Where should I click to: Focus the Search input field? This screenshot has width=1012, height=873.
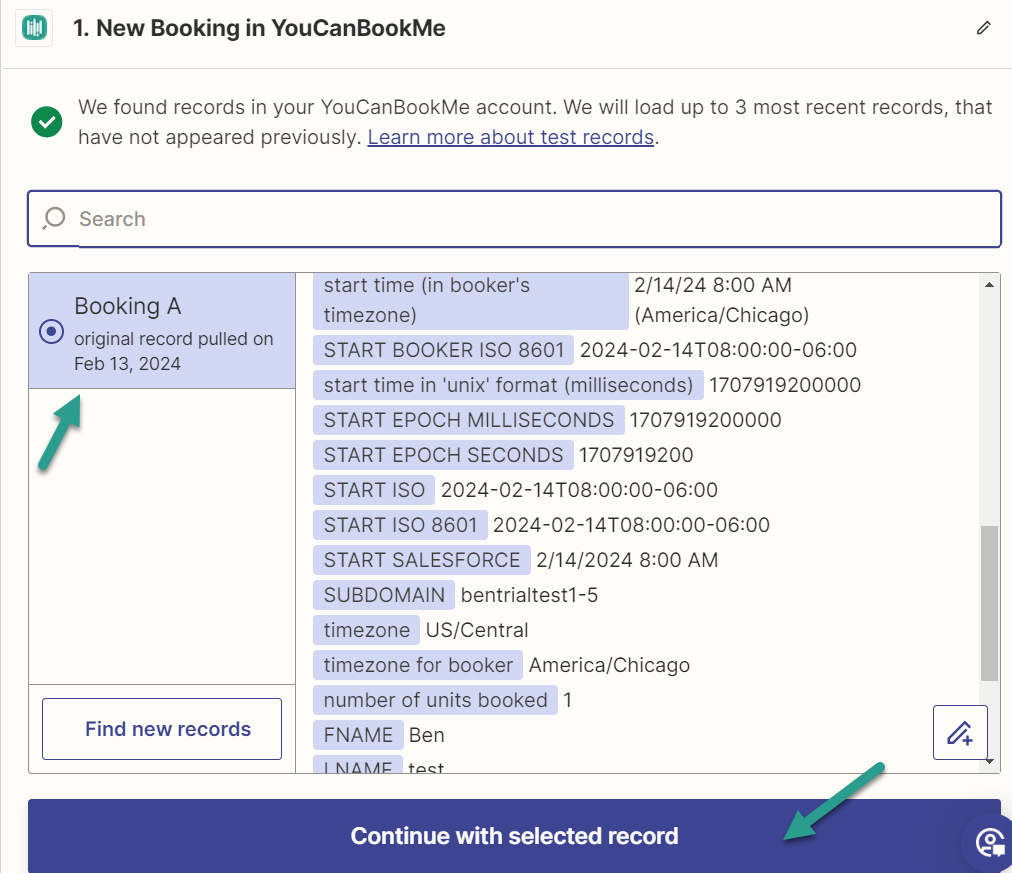click(514, 219)
